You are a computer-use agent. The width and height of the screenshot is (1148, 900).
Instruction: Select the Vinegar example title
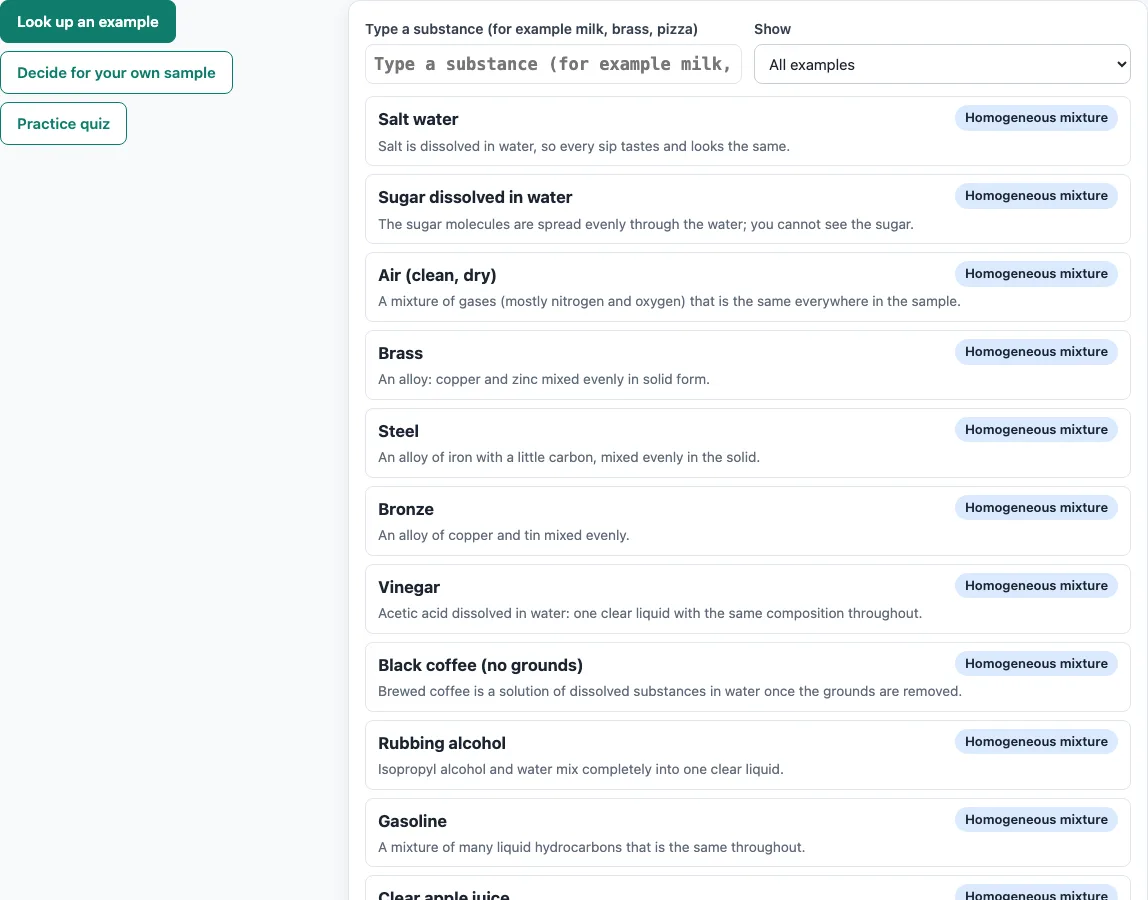pyautogui.click(x=409, y=587)
